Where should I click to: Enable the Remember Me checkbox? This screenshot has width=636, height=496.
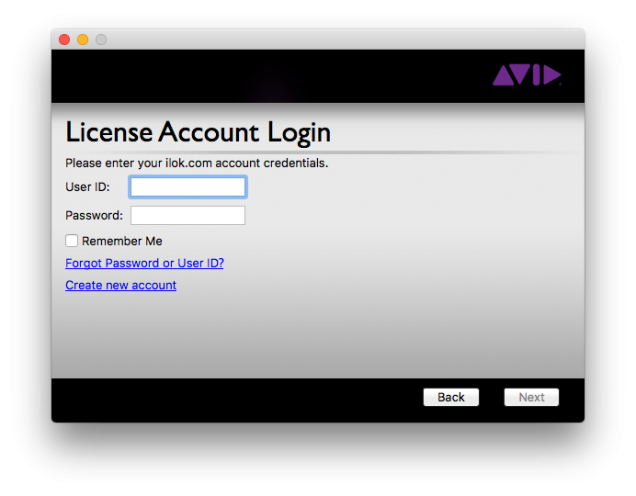tap(71, 240)
